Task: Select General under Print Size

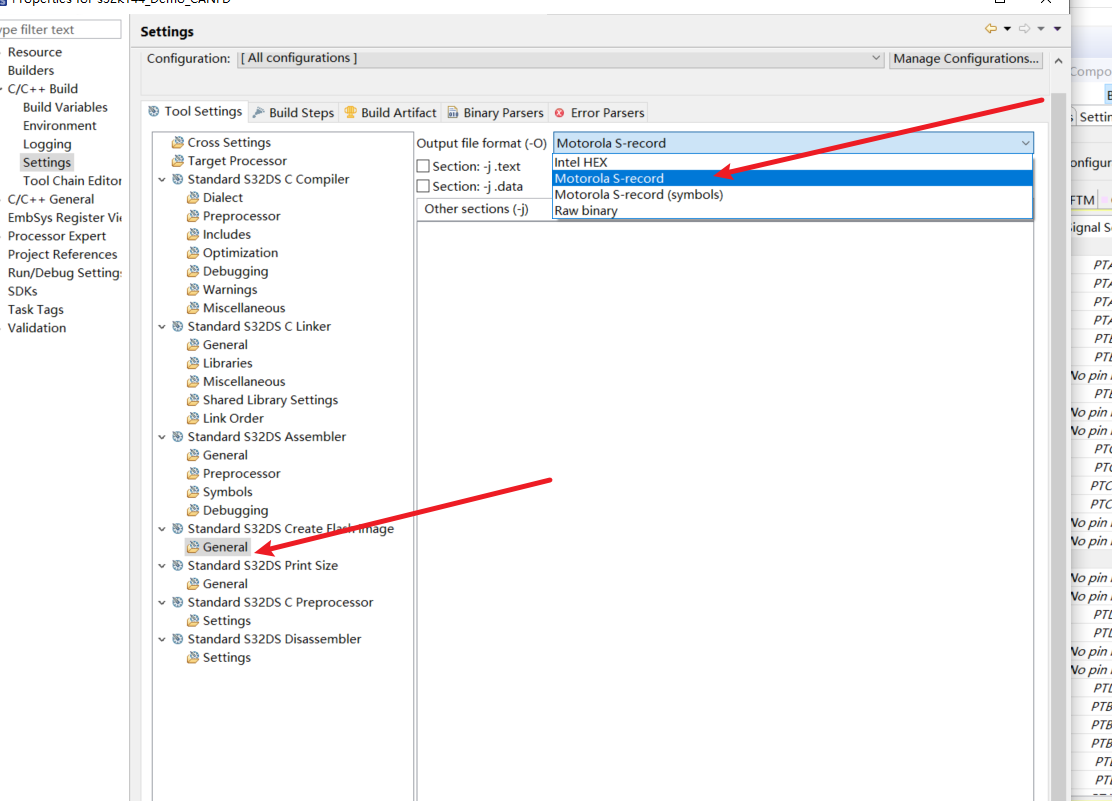Action: point(225,584)
